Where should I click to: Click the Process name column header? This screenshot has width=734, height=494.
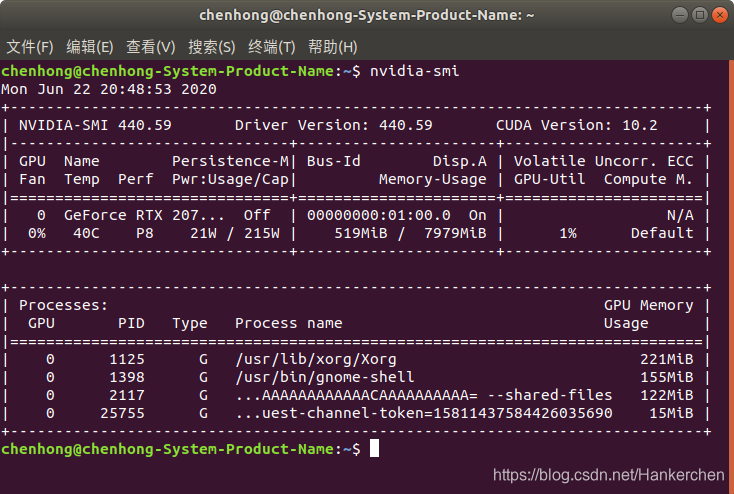coord(288,324)
